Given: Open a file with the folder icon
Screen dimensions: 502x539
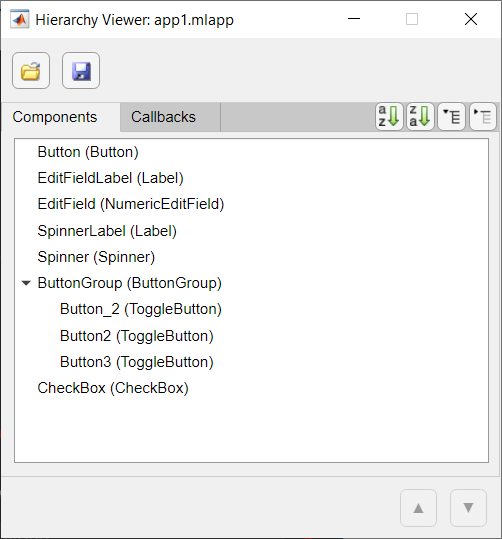Looking at the screenshot, I should (x=31, y=70).
